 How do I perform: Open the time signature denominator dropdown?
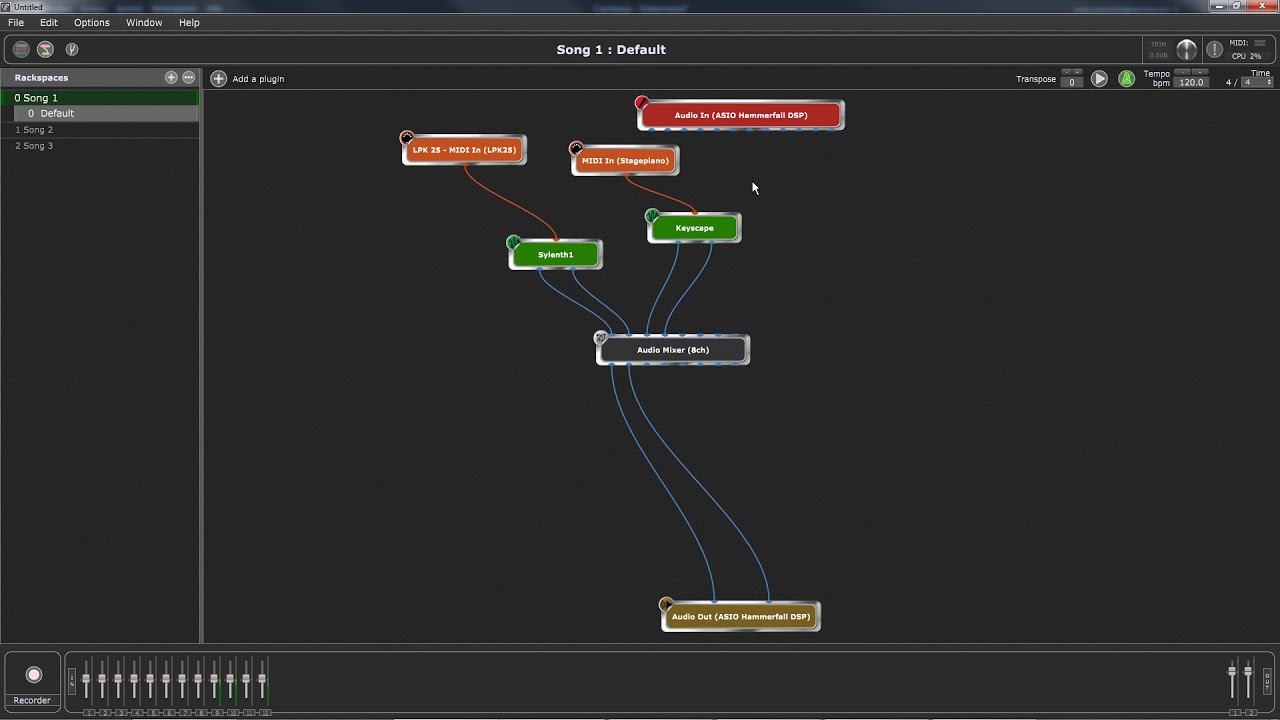(1256, 82)
